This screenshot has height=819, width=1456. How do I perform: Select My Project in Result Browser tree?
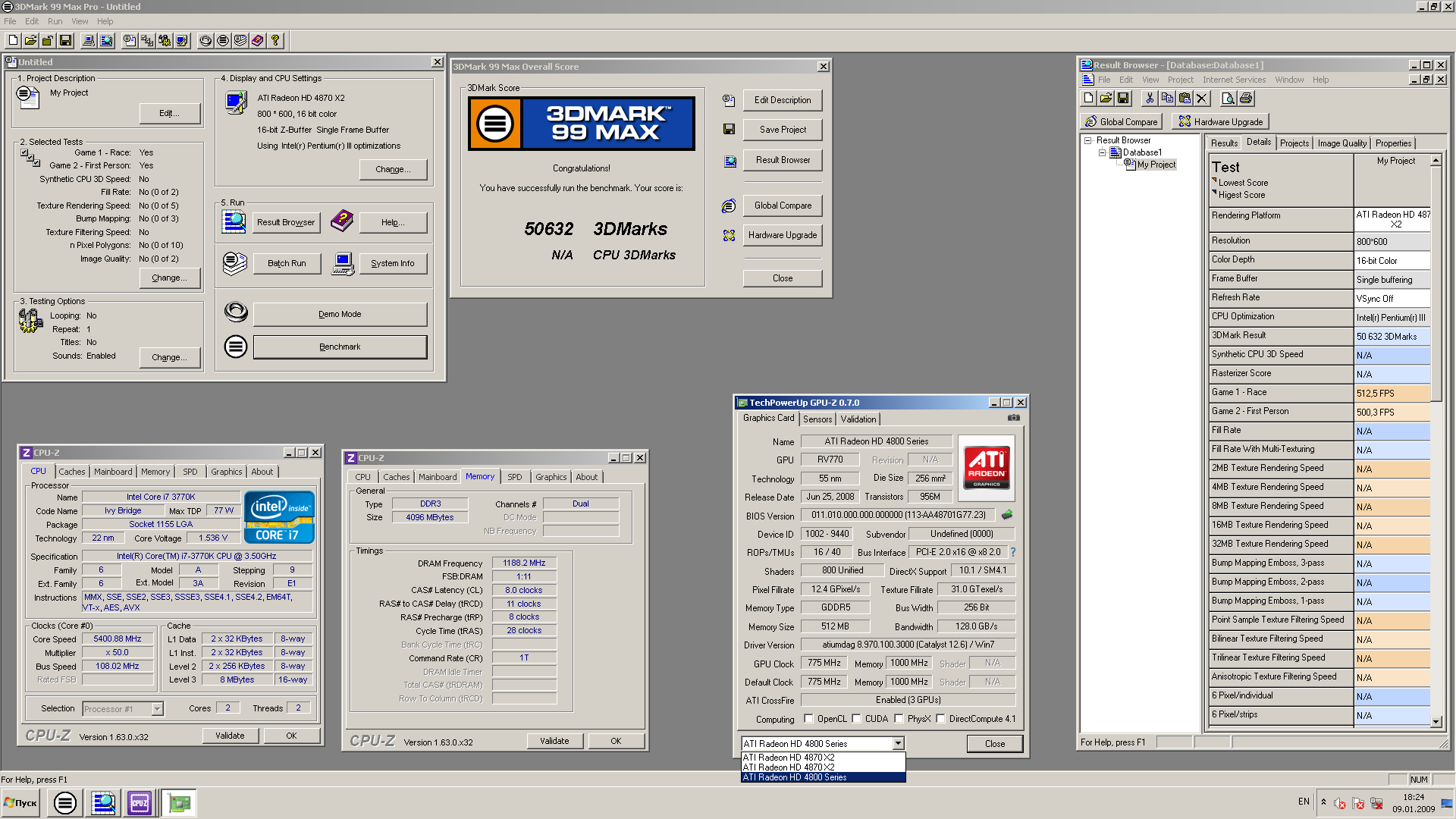click(x=1156, y=165)
